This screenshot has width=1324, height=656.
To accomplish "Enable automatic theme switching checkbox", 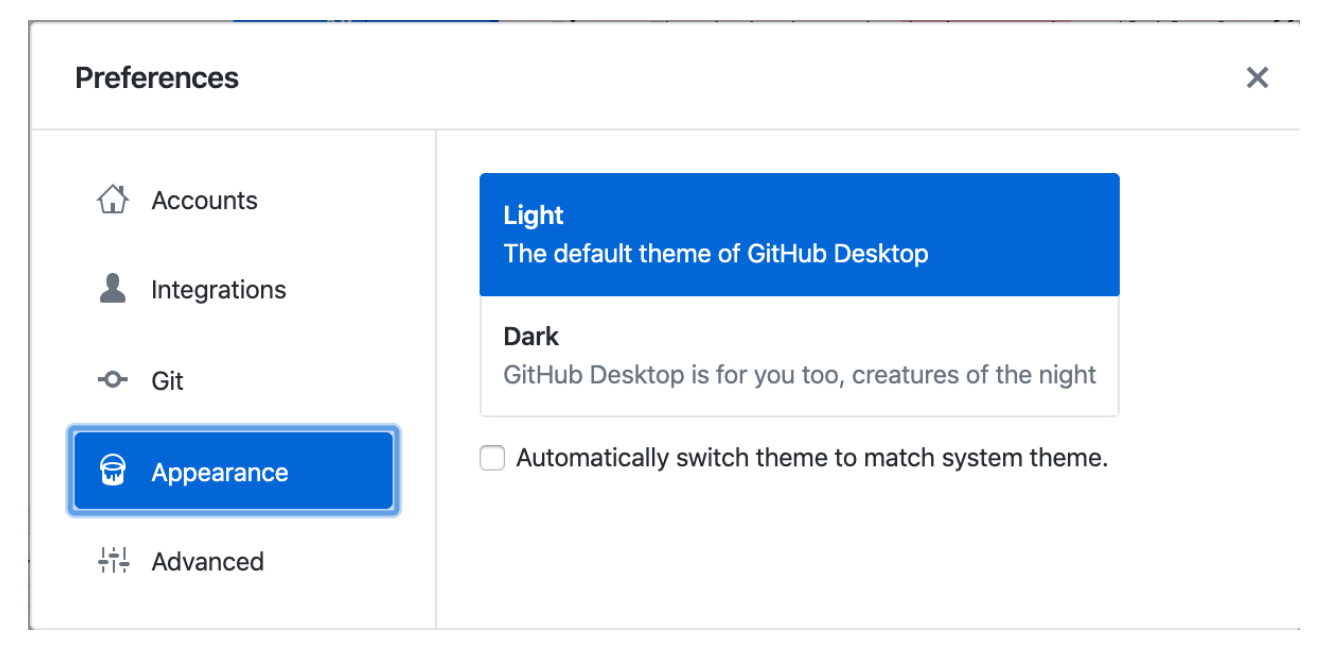I will 492,459.
